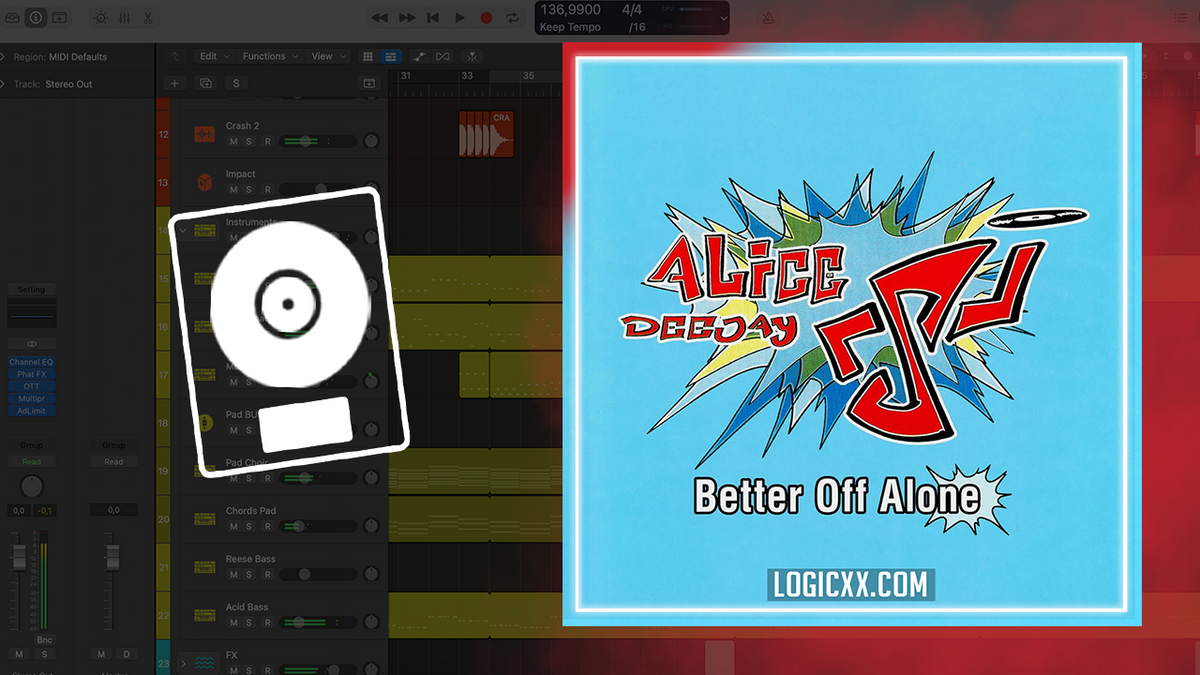This screenshot has height=675, width=1200.
Task: Open the Channel EQ plugin slot
Action: coord(31,361)
